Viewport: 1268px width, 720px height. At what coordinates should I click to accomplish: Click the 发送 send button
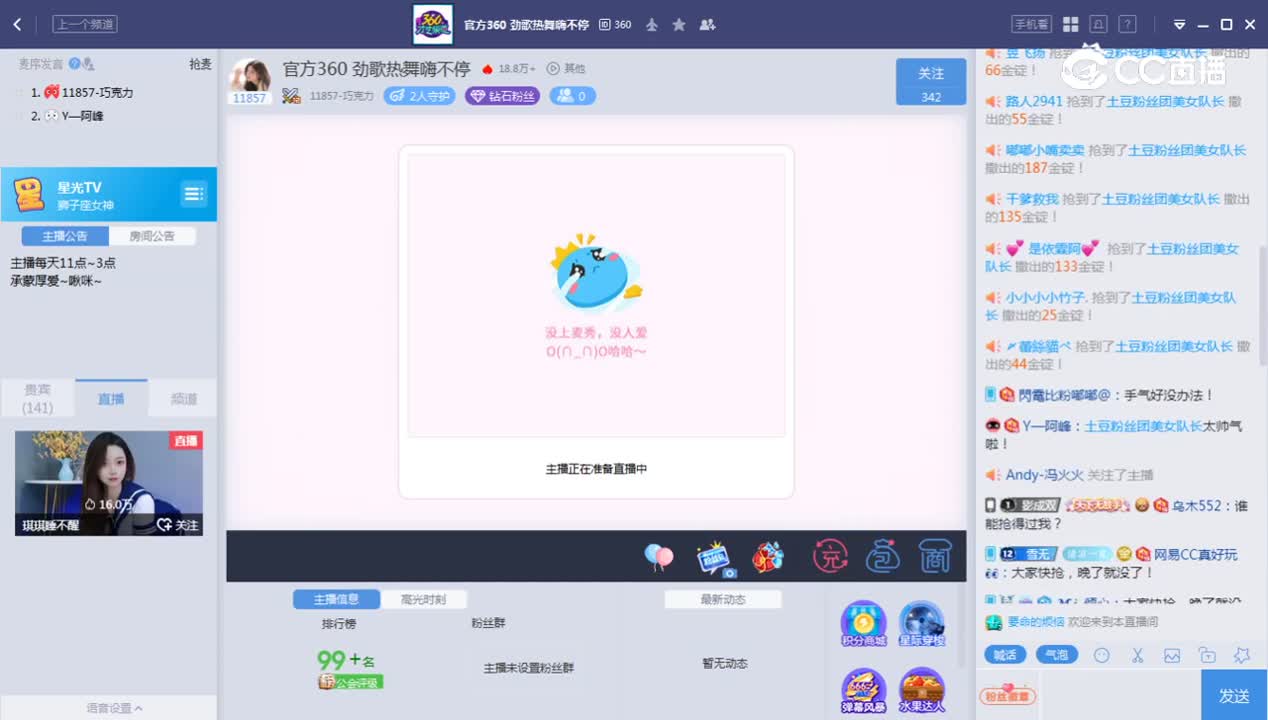1234,696
